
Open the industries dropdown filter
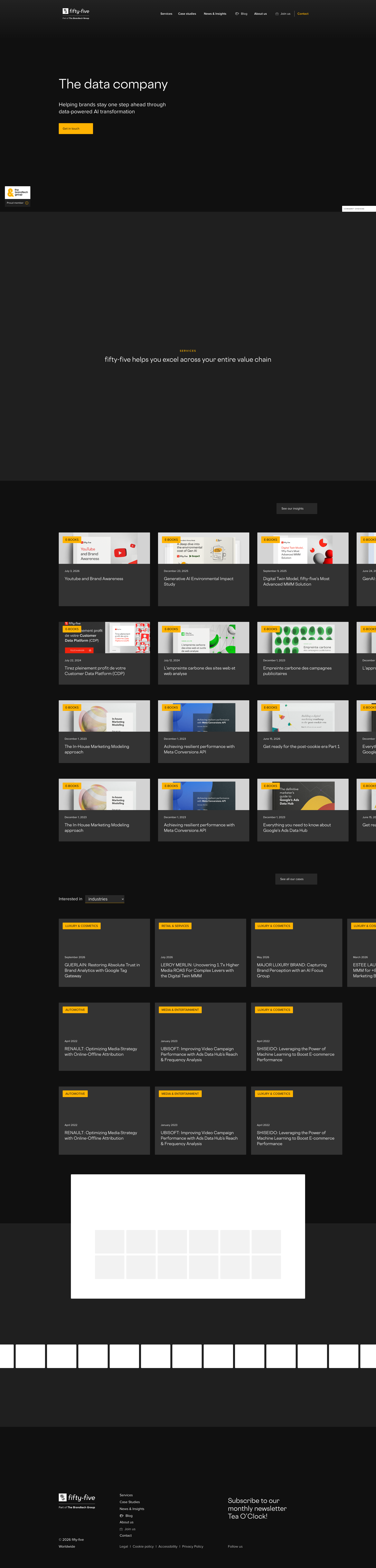(105, 899)
